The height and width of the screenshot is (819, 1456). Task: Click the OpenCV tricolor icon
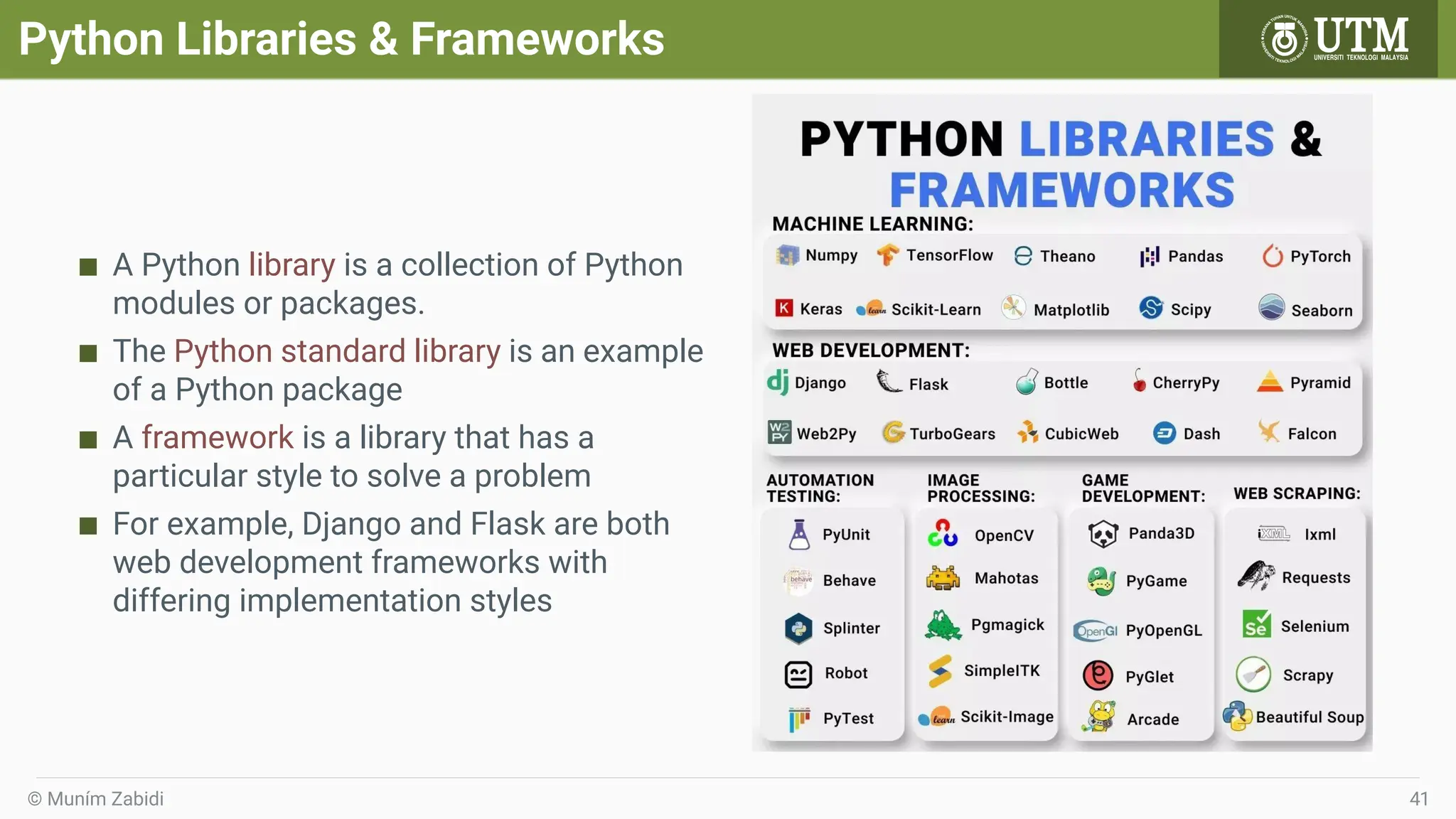pyautogui.click(x=943, y=533)
